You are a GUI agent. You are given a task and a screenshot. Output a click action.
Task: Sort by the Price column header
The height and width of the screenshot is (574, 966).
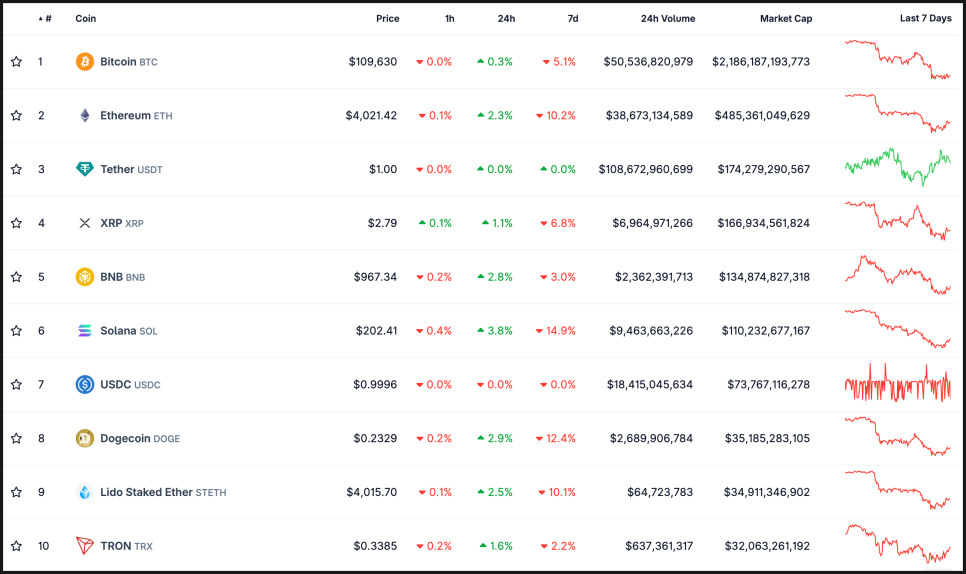click(x=388, y=18)
